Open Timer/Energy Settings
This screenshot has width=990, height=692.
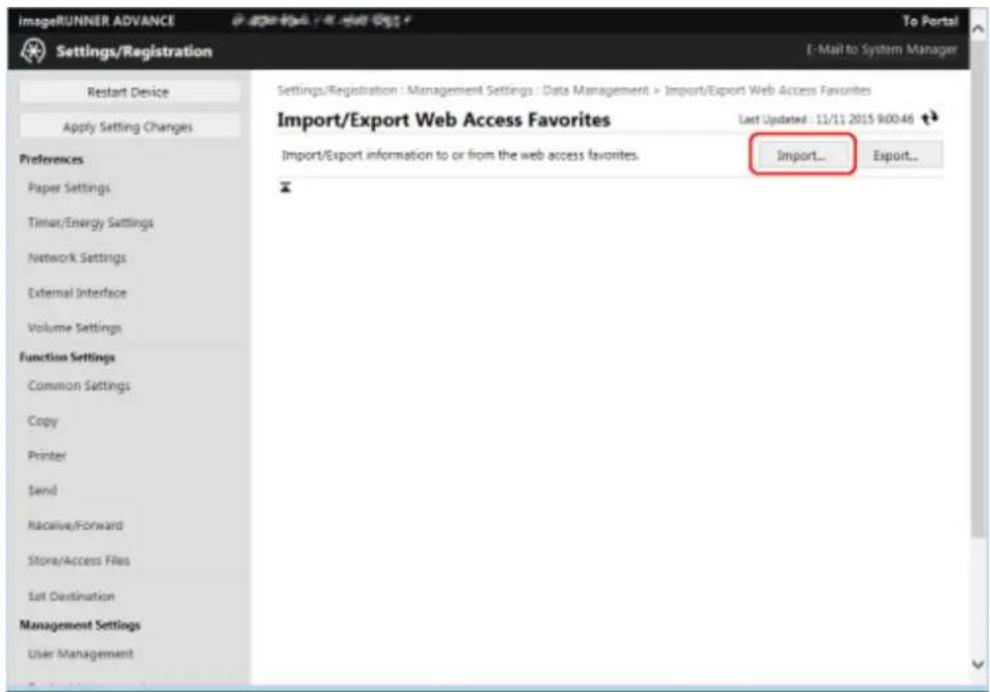[x=90, y=223]
